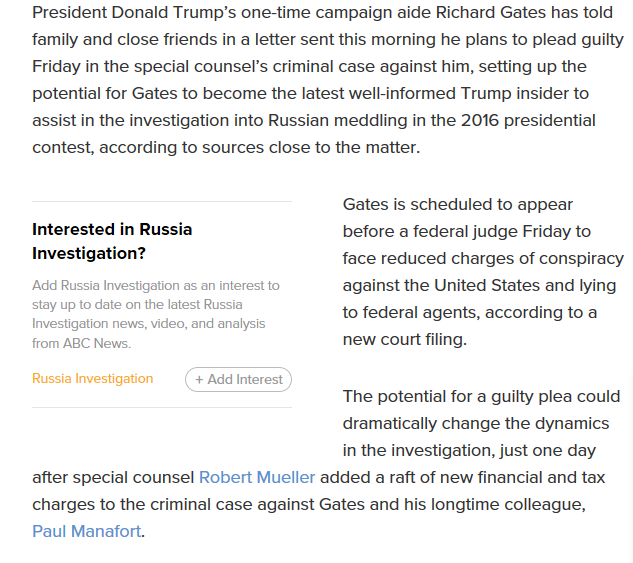Click the gray interest description text

(x=156, y=314)
